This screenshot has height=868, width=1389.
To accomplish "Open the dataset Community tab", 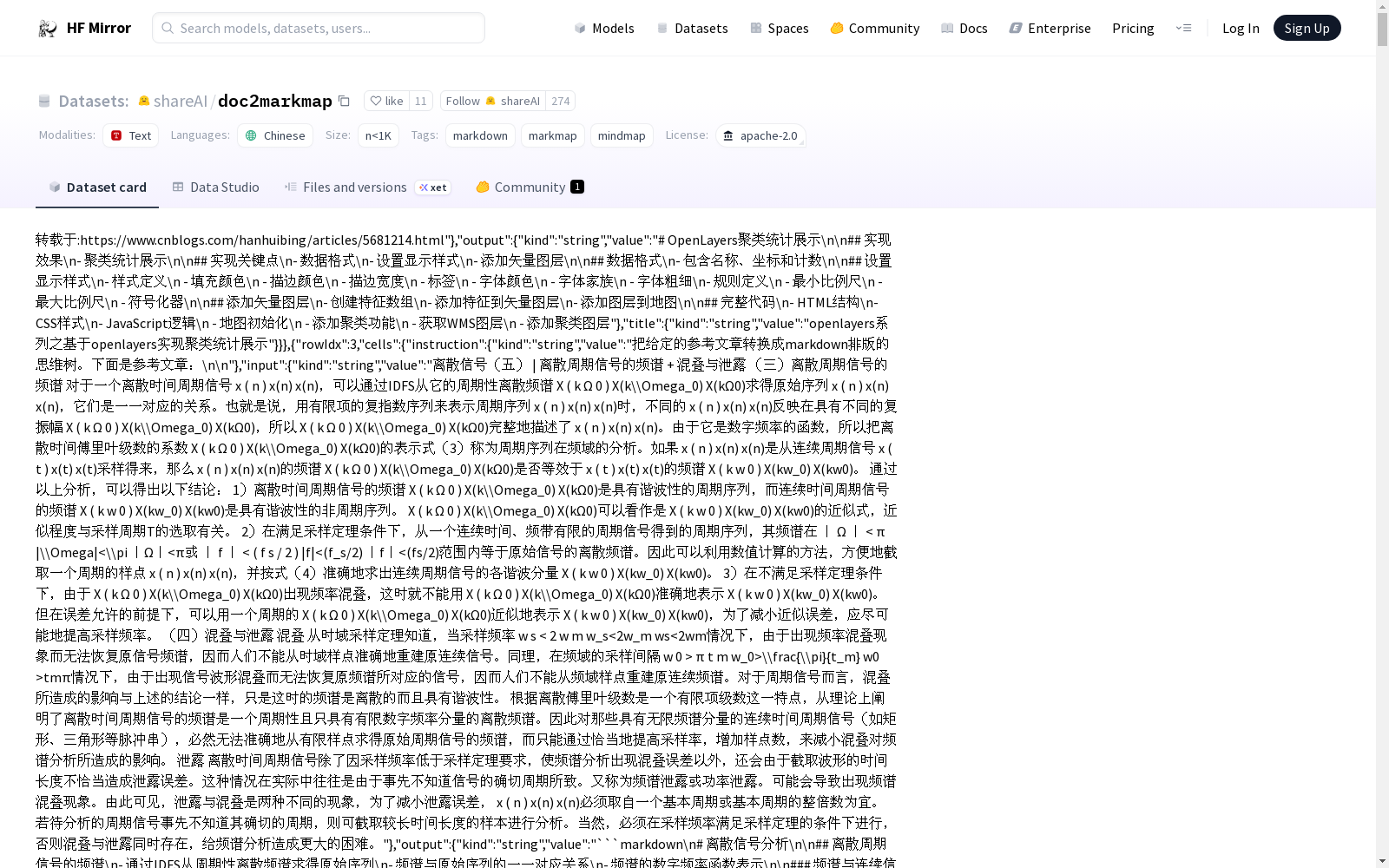I will tap(530, 187).
